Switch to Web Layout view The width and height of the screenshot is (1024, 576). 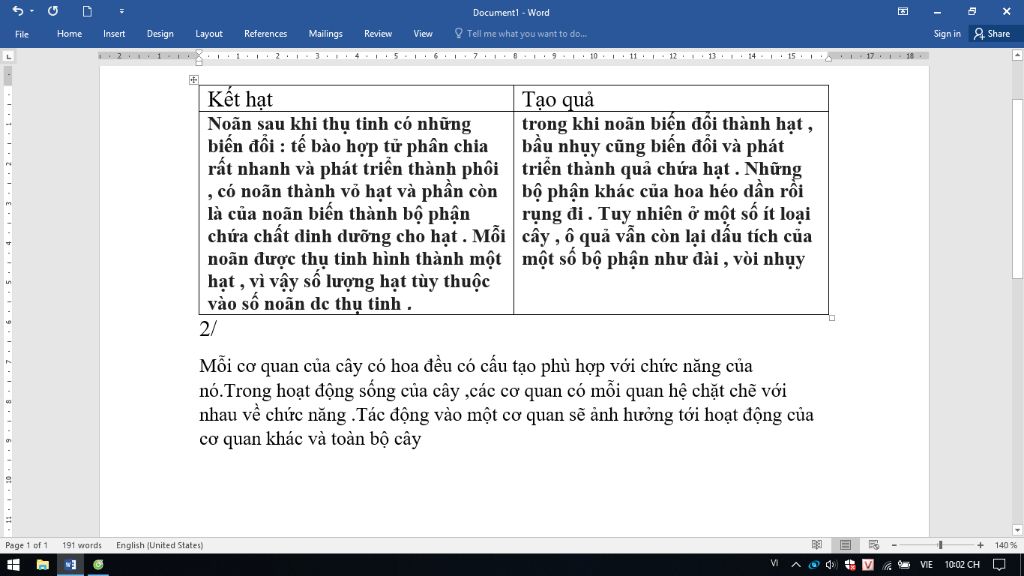(x=872, y=545)
